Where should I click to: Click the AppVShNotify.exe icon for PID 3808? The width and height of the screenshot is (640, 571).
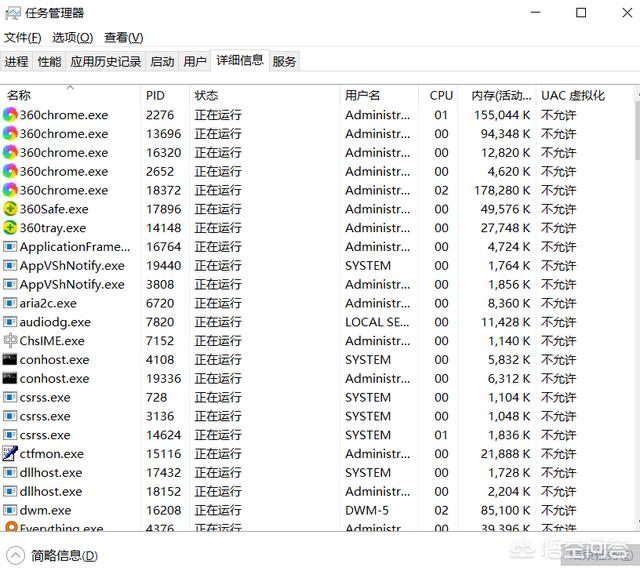click(10, 284)
